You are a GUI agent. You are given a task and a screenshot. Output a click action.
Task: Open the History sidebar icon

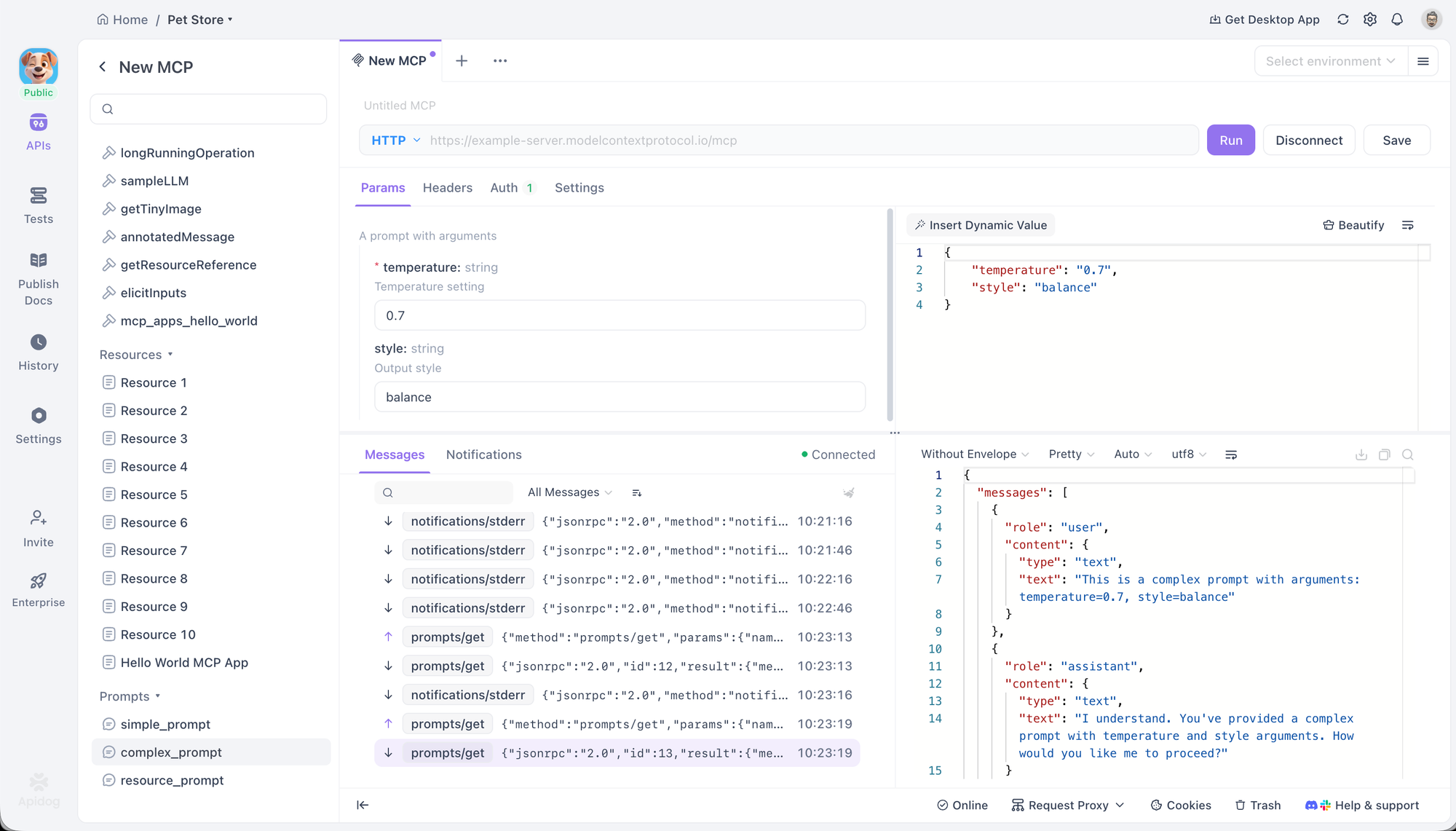point(39,352)
